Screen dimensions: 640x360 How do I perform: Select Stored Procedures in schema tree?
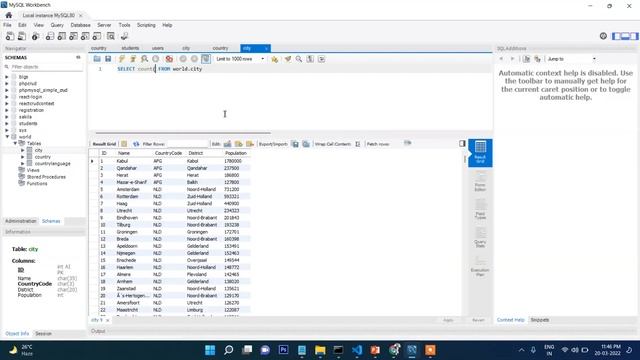point(46,177)
